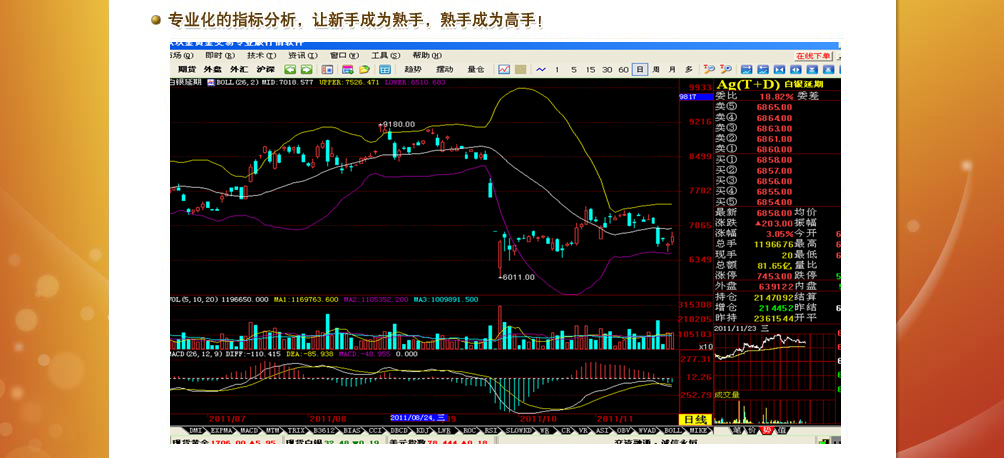Viewport: 1004px width, 458px height.
Task: Click the first blue window-layout icon, at 1165
Action: pos(747,69)
